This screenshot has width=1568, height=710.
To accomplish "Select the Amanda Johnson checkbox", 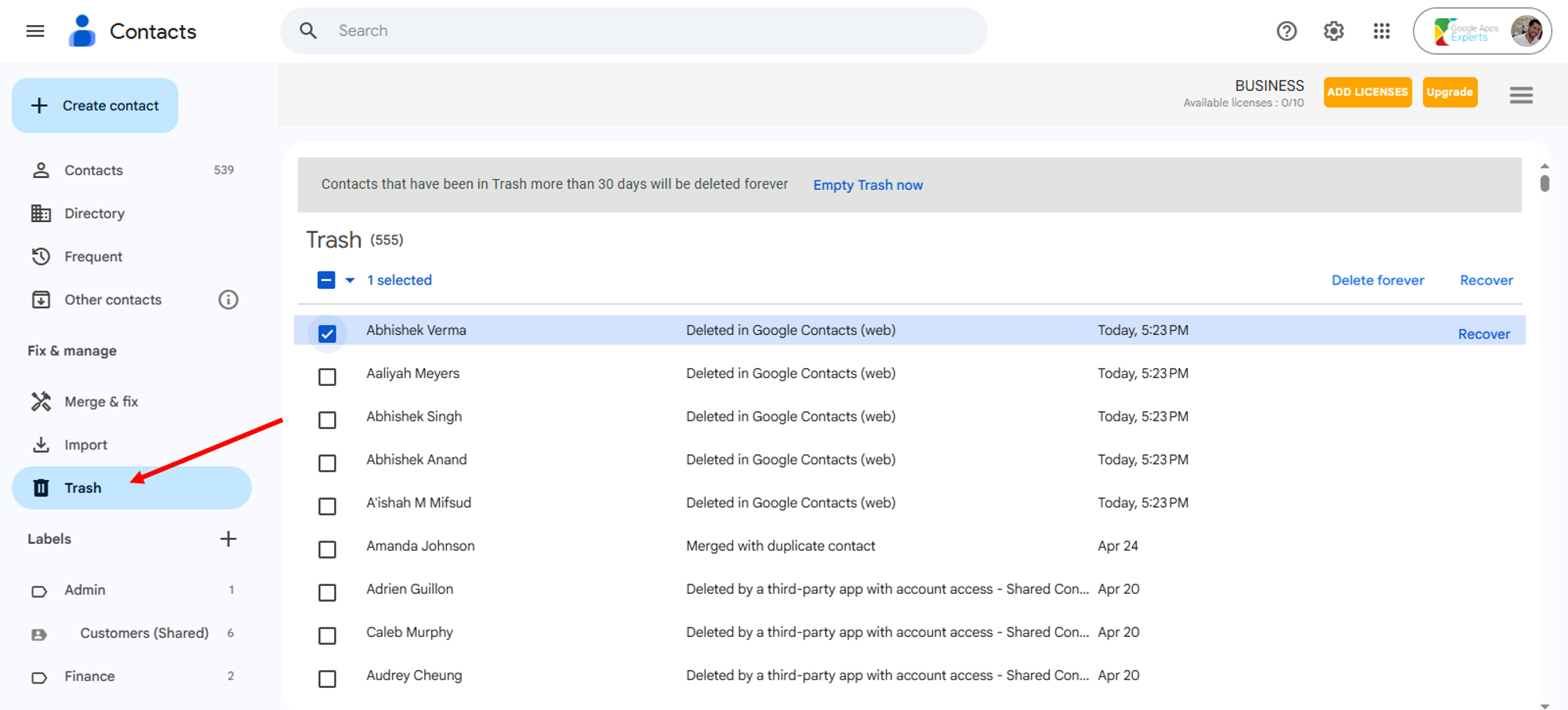I will (x=327, y=549).
